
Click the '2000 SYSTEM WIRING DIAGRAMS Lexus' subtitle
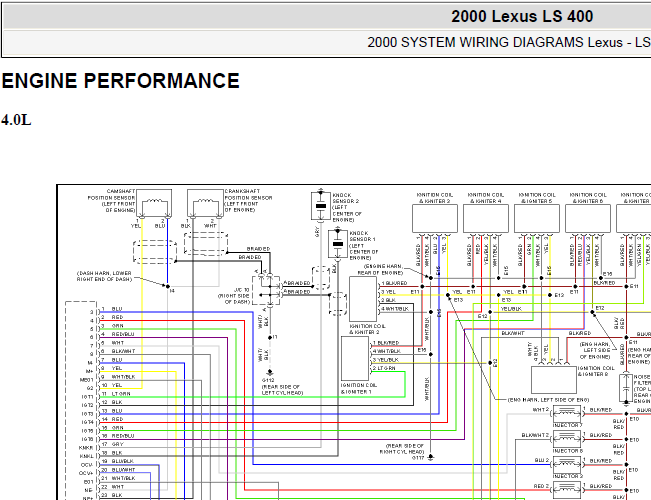[x=495, y=42]
